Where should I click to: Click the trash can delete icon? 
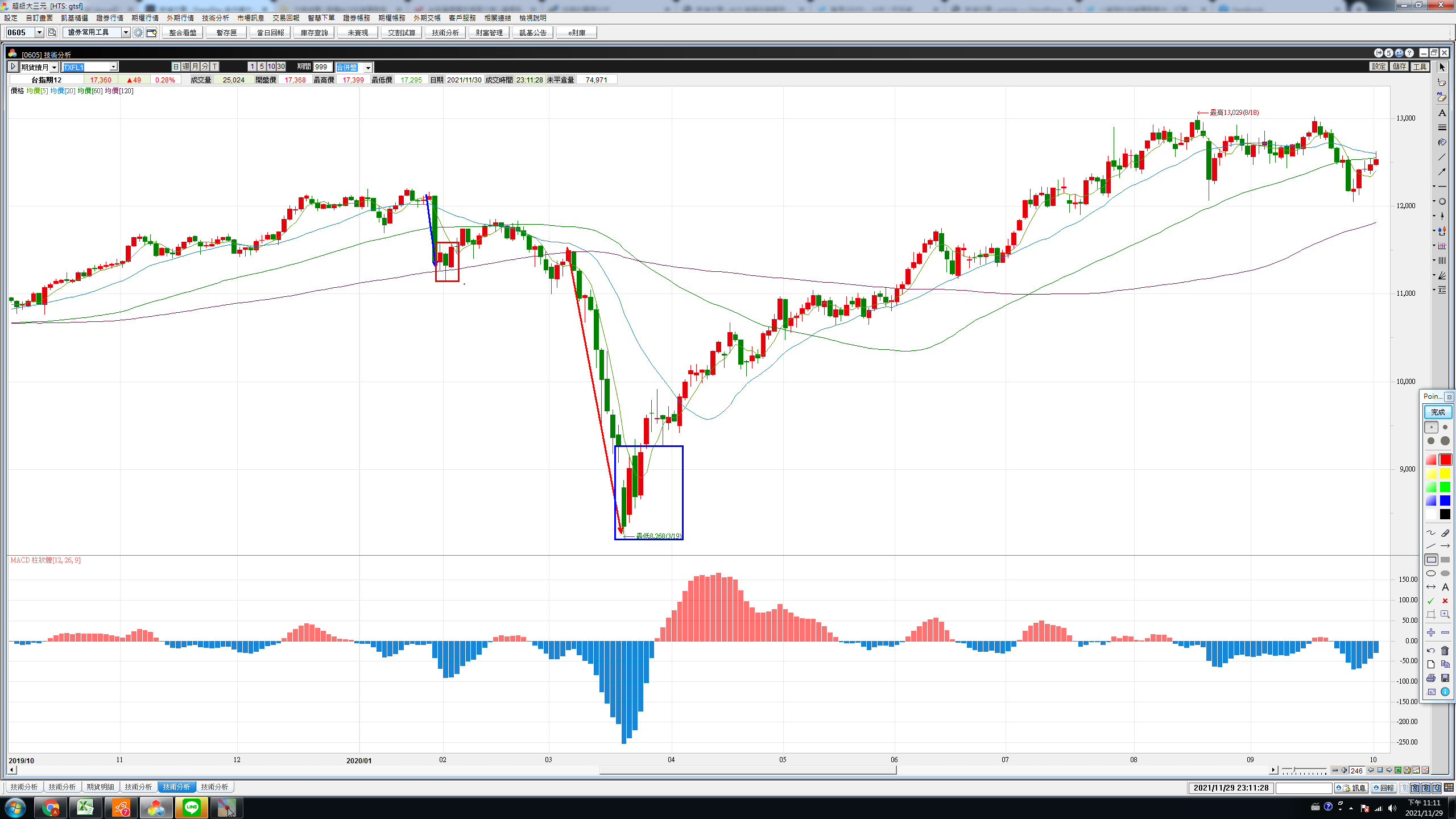click(x=1445, y=651)
